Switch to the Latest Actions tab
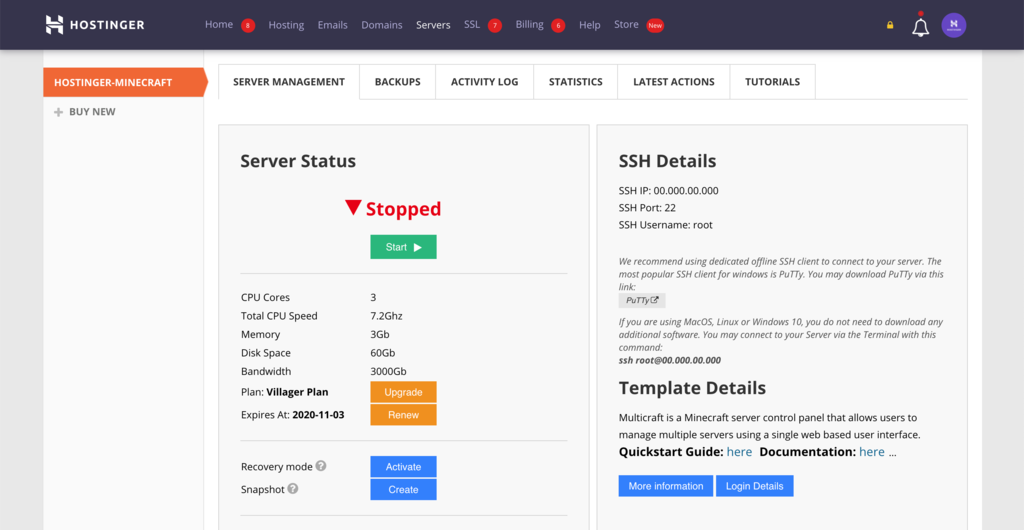This screenshot has width=1024, height=530. [x=674, y=82]
